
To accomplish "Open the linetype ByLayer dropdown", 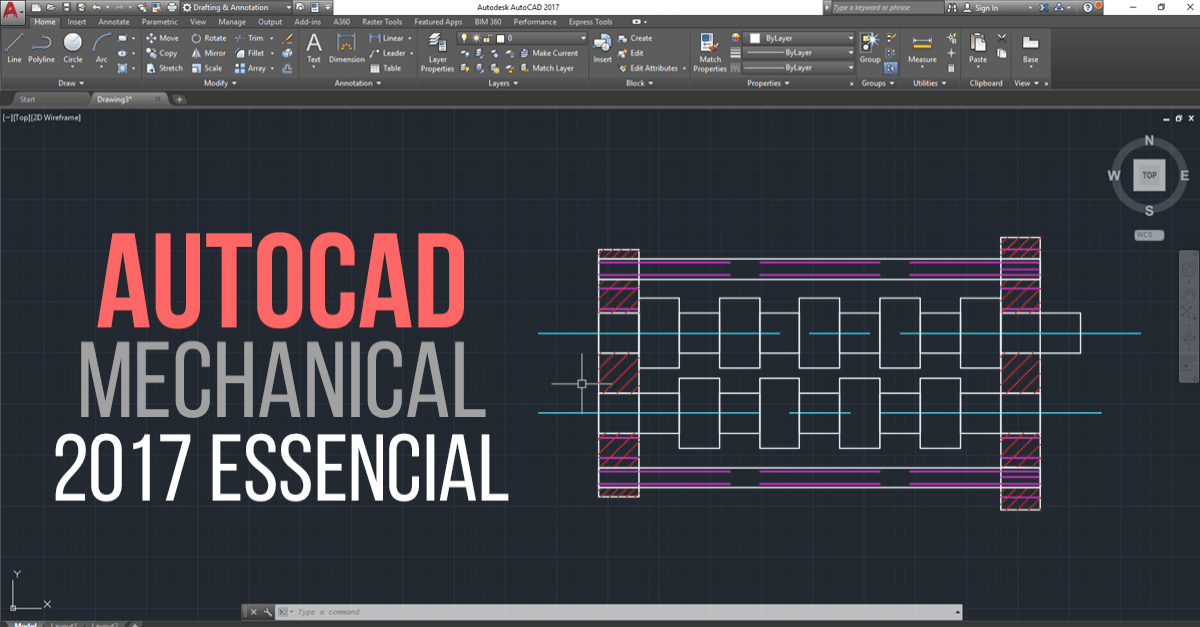I will point(800,67).
